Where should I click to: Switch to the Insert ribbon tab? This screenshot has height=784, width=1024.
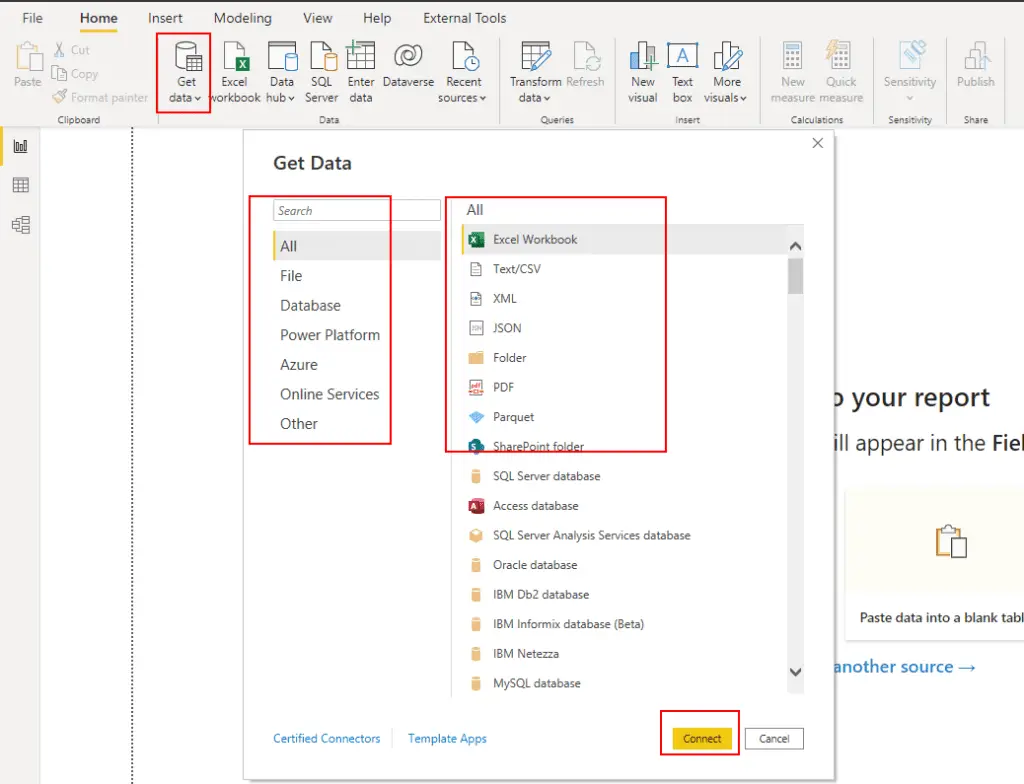tap(165, 18)
